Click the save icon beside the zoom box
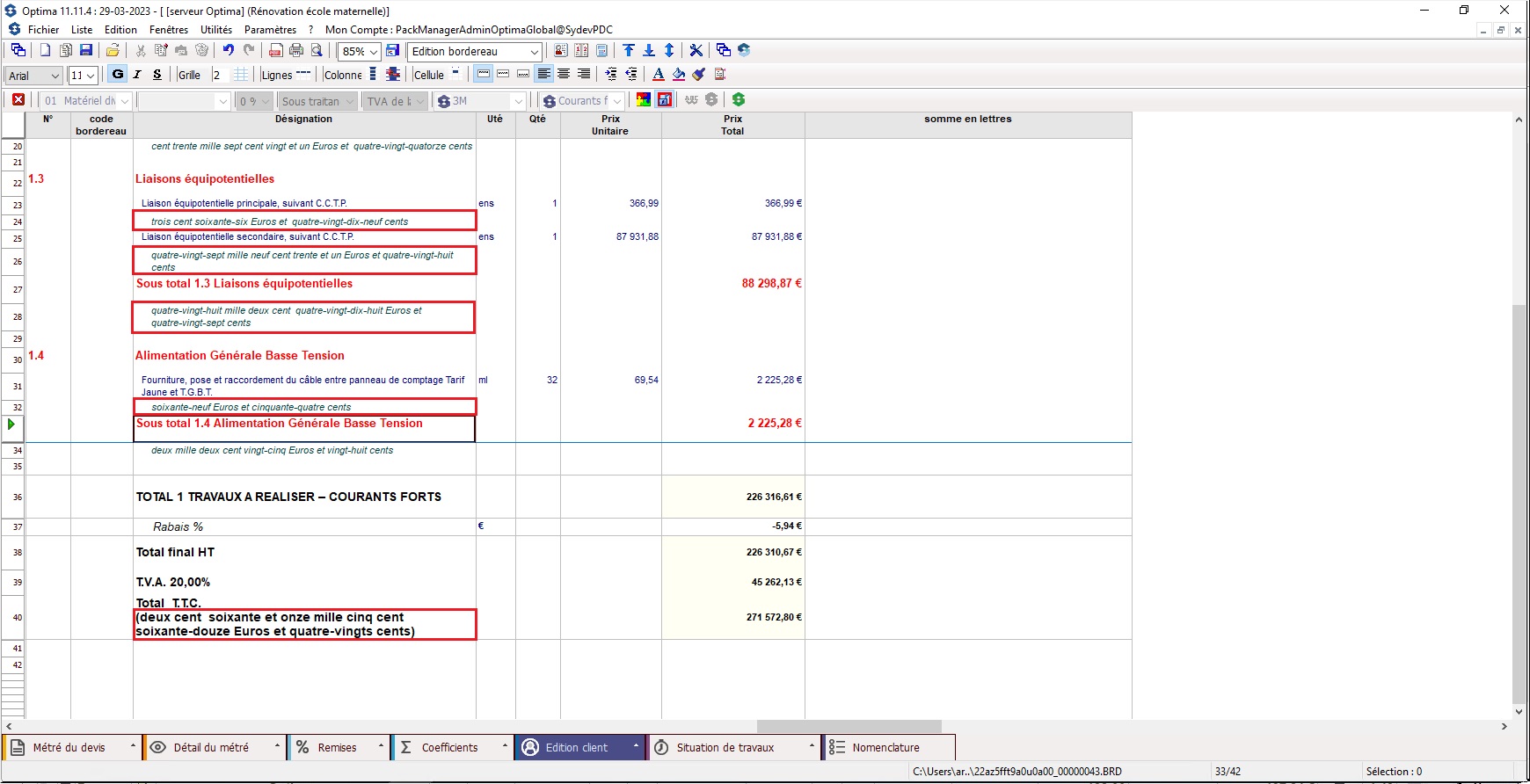1530x784 pixels. point(393,51)
